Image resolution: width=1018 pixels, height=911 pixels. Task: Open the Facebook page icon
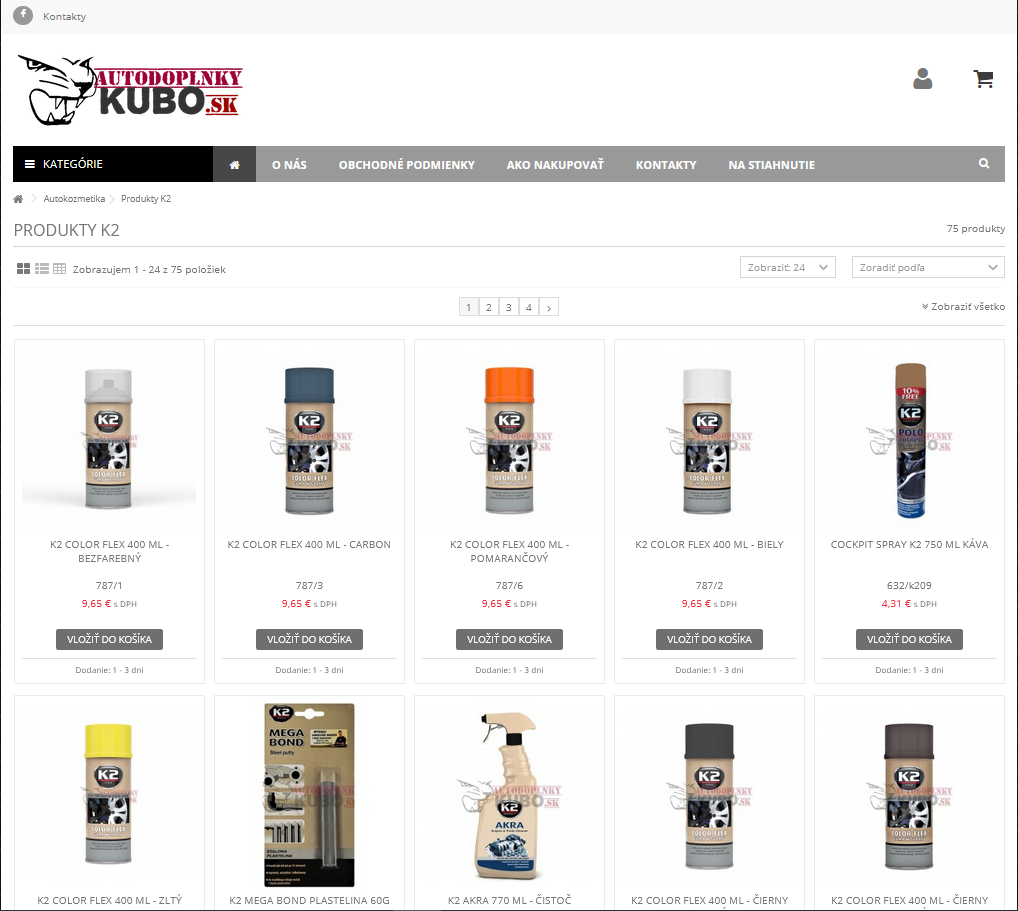coord(23,15)
